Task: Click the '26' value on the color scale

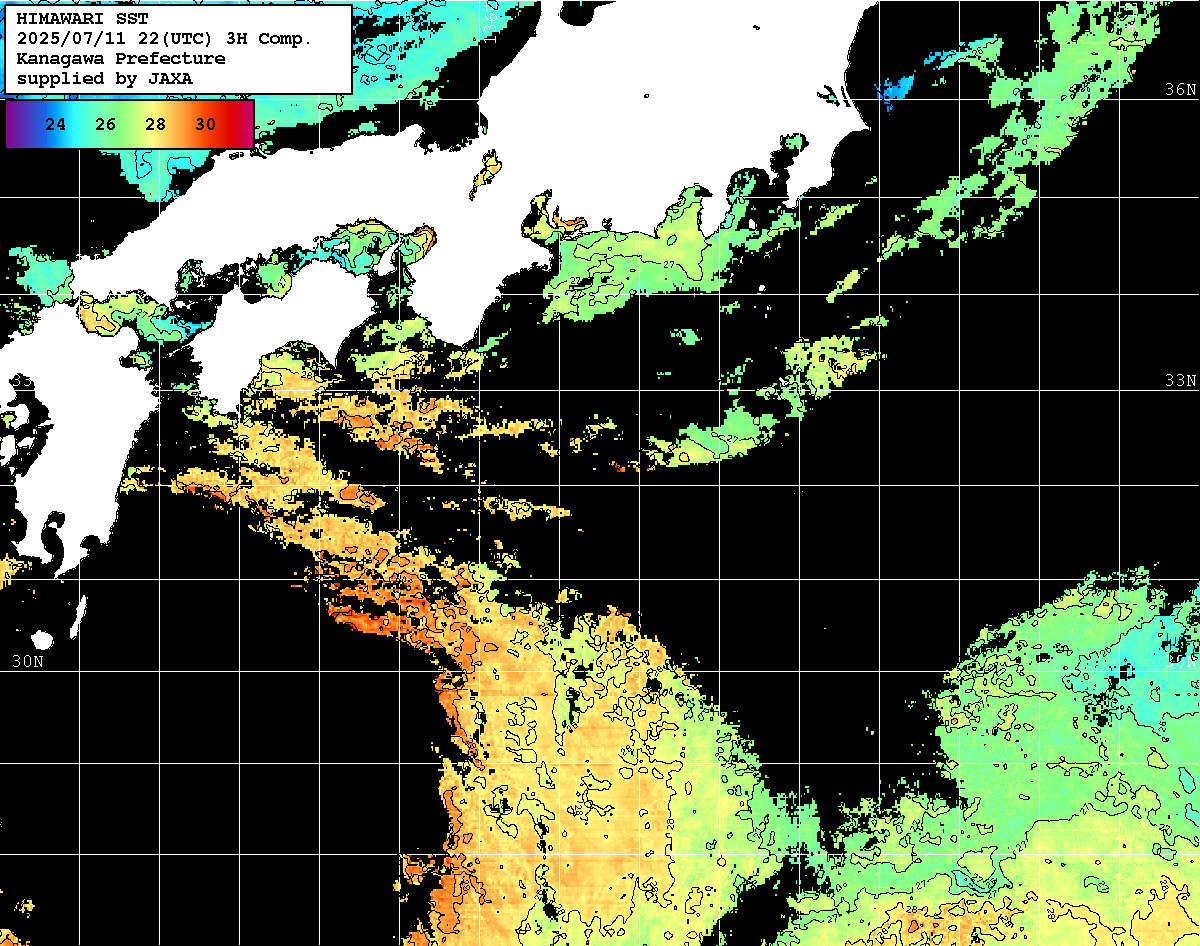Action: tap(106, 125)
